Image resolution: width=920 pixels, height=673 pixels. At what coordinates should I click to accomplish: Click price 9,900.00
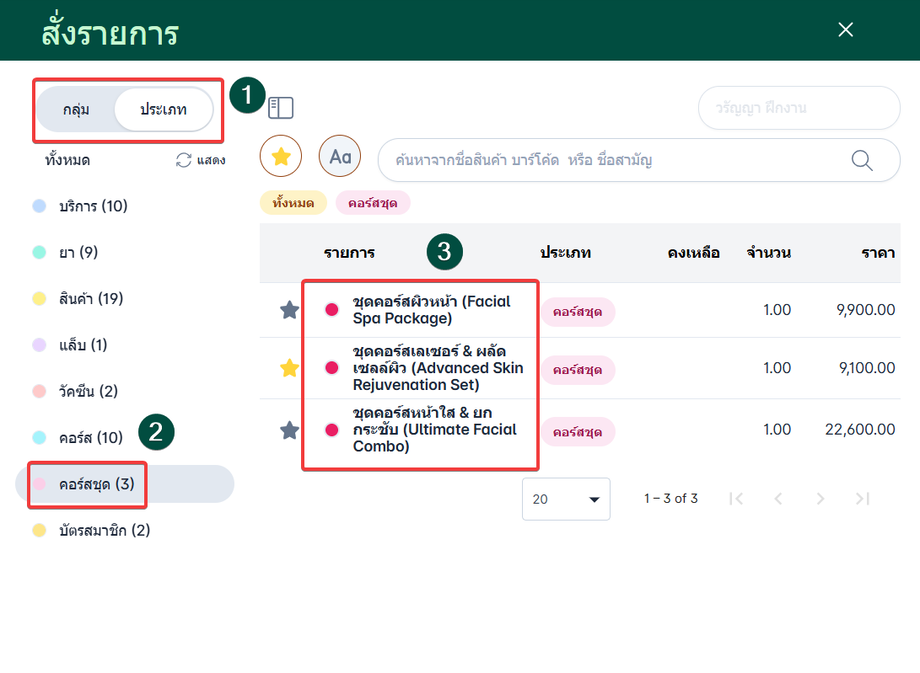[x=866, y=310]
